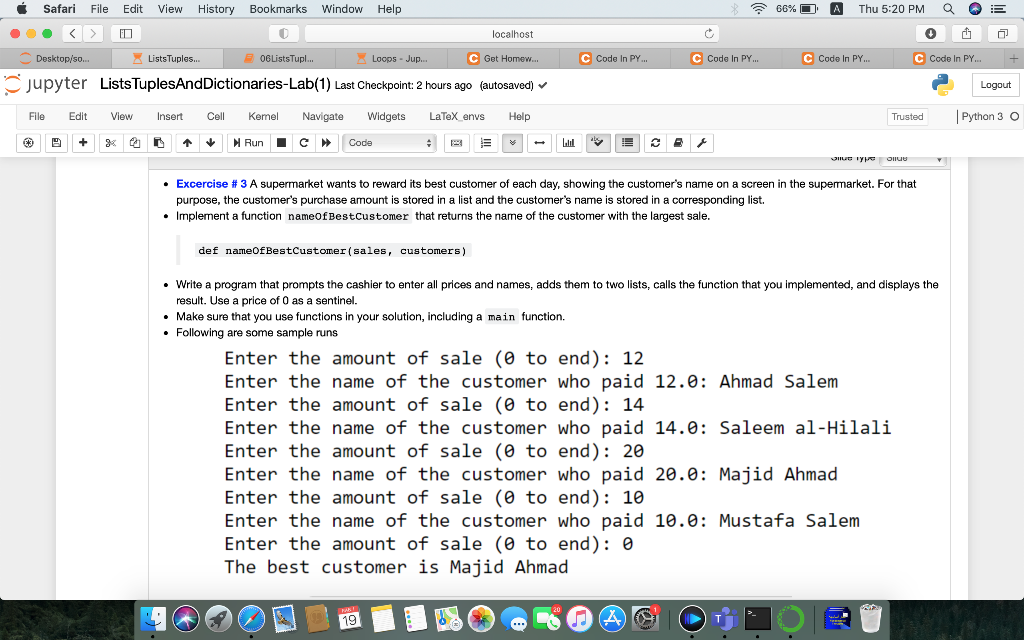Image resolution: width=1024 pixels, height=640 pixels.
Task: Open the Insert menu in Jupyter
Action: click(170, 116)
